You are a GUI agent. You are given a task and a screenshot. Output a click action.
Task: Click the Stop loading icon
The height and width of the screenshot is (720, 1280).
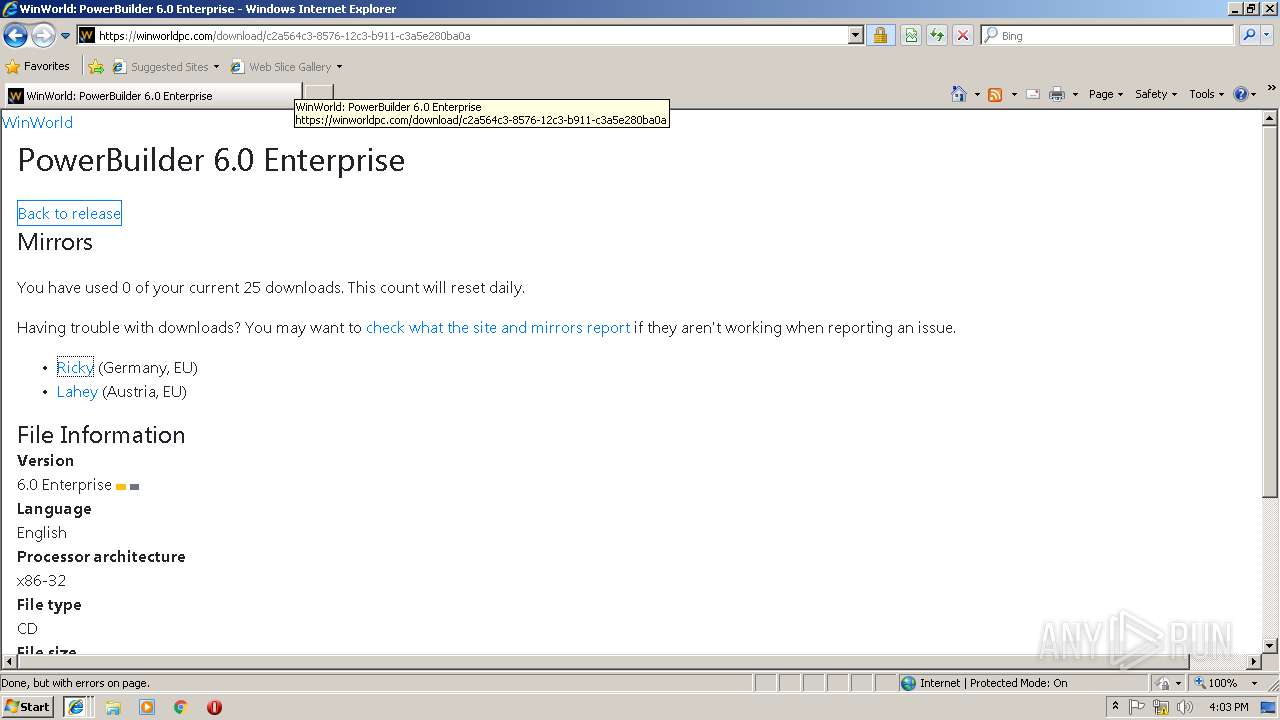(963, 35)
